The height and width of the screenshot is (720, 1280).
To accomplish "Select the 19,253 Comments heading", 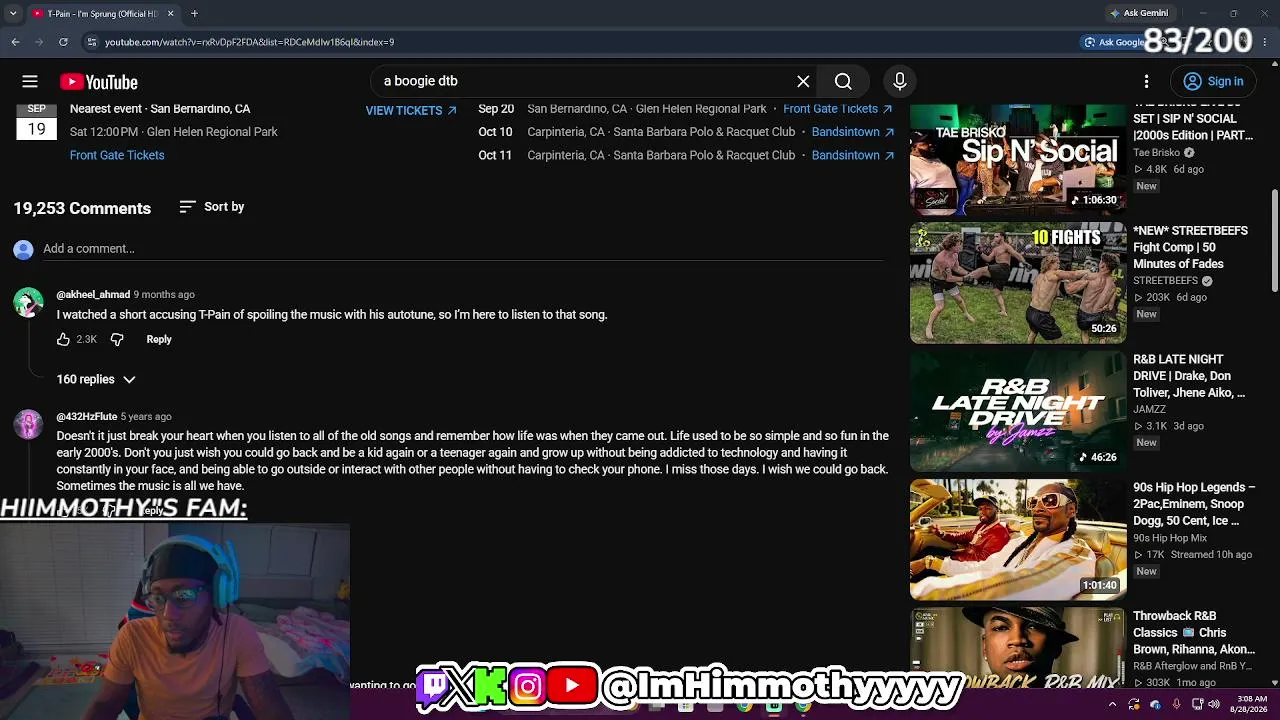I will coord(82,208).
